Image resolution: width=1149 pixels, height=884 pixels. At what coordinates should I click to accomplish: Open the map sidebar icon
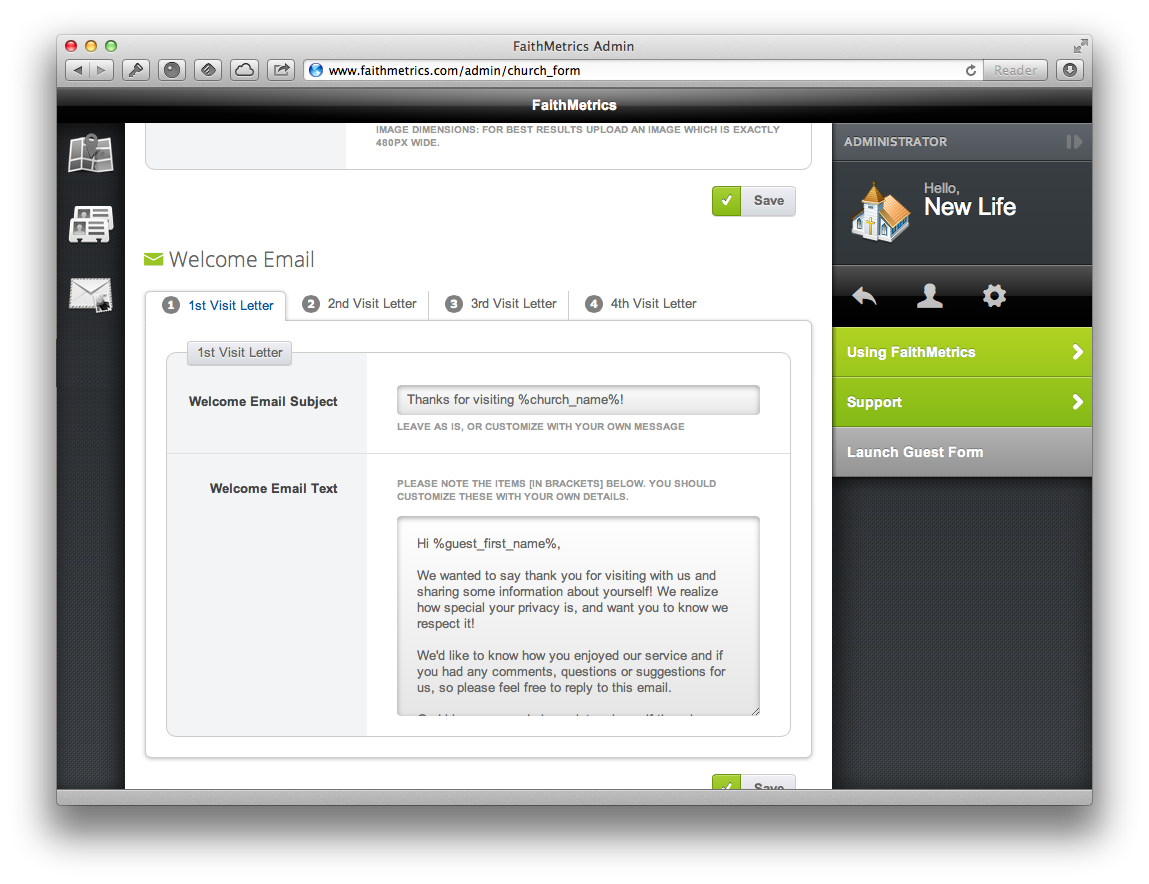pyautogui.click(x=91, y=152)
